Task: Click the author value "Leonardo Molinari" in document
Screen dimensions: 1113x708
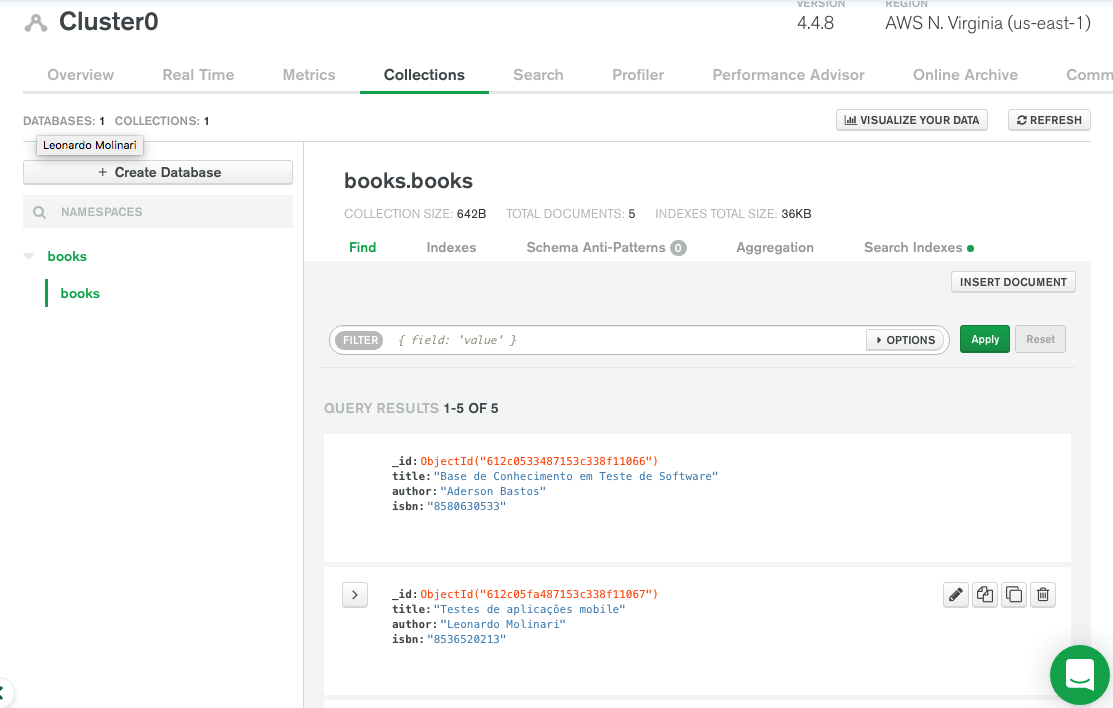Action: [x=503, y=623]
